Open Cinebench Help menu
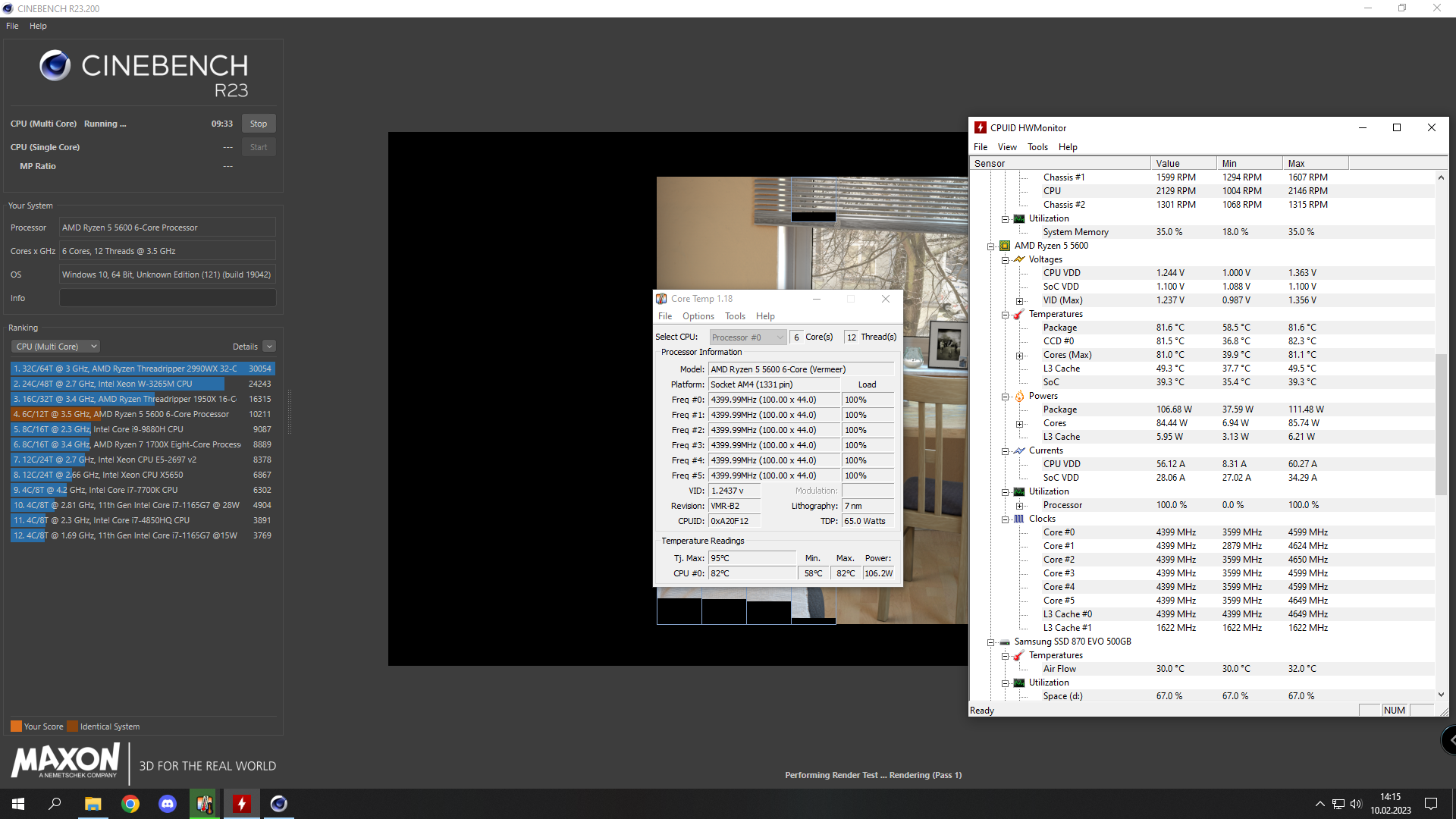 click(38, 26)
